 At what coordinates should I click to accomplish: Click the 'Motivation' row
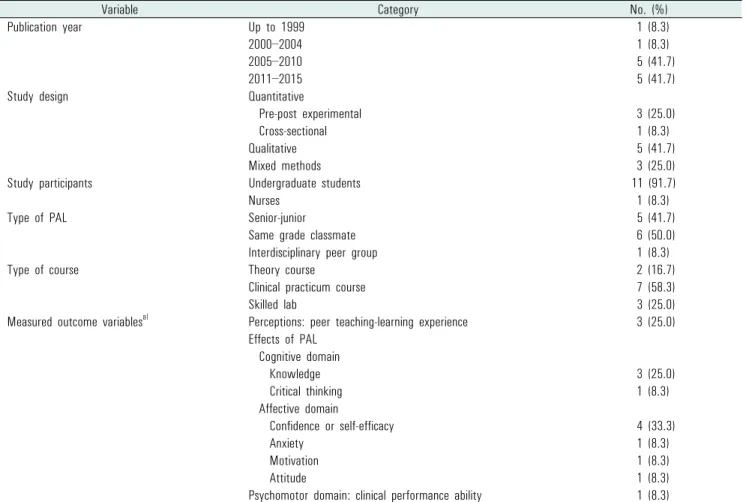(x=294, y=461)
